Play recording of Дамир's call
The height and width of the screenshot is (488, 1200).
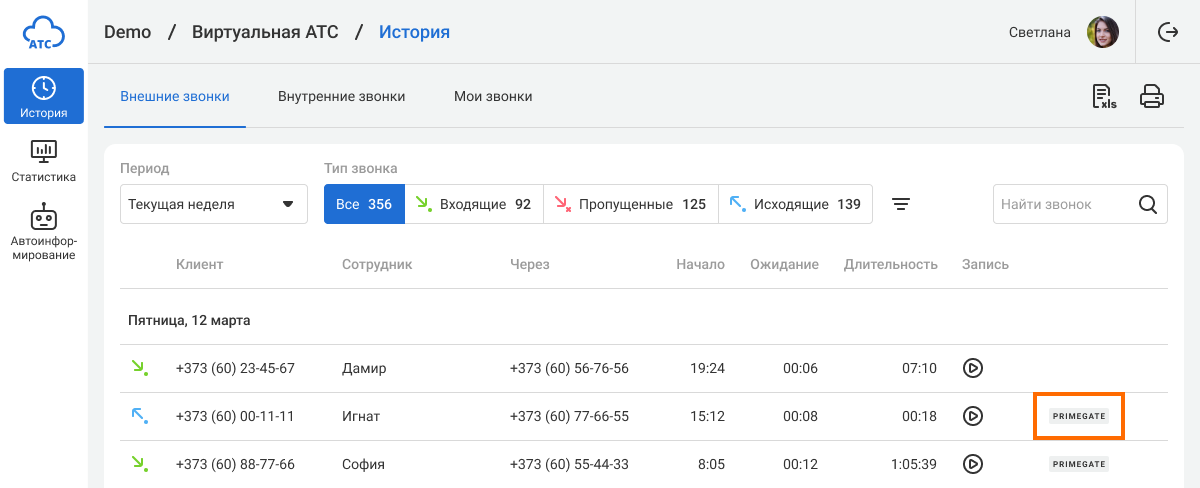click(972, 368)
